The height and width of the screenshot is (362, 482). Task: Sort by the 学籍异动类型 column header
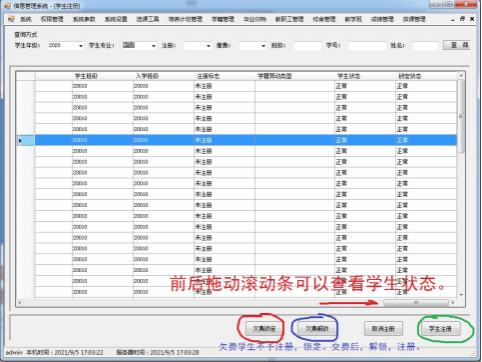tap(295, 76)
